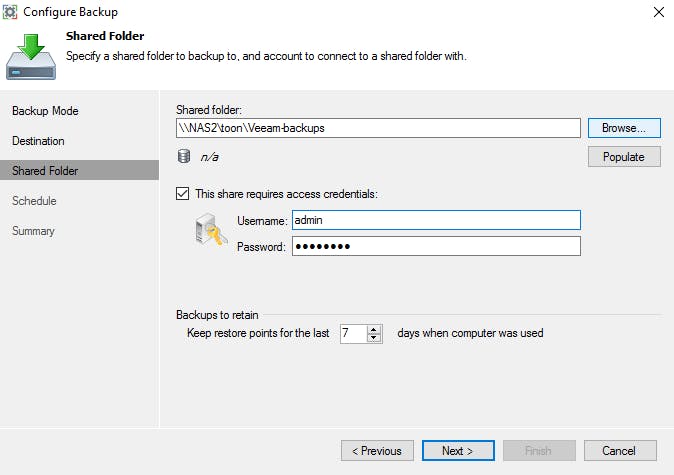Cancel the backup configuration
The image size is (674, 475).
coord(620,451)
